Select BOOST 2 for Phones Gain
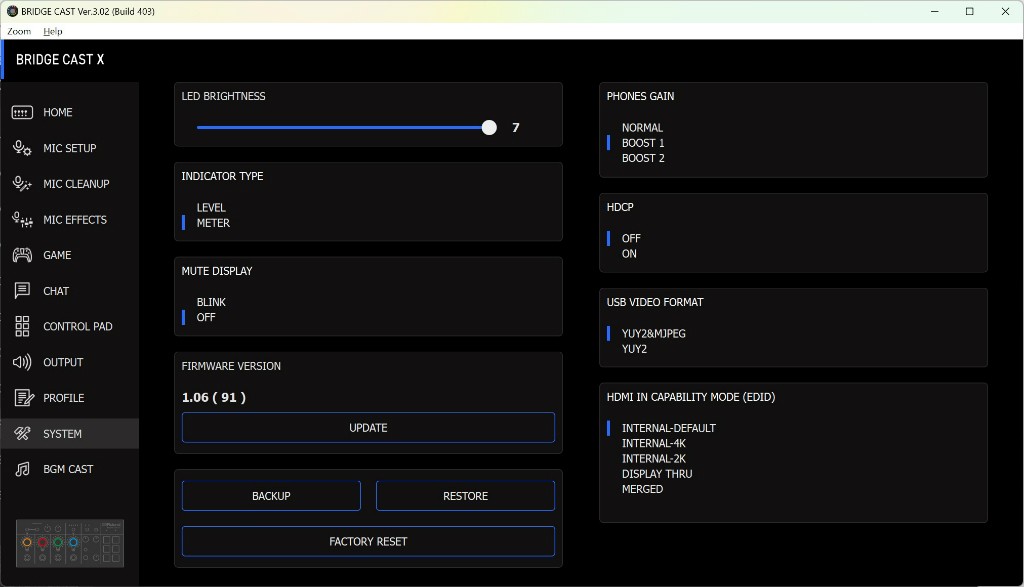Screen dimensions: 1024x587 643,158
